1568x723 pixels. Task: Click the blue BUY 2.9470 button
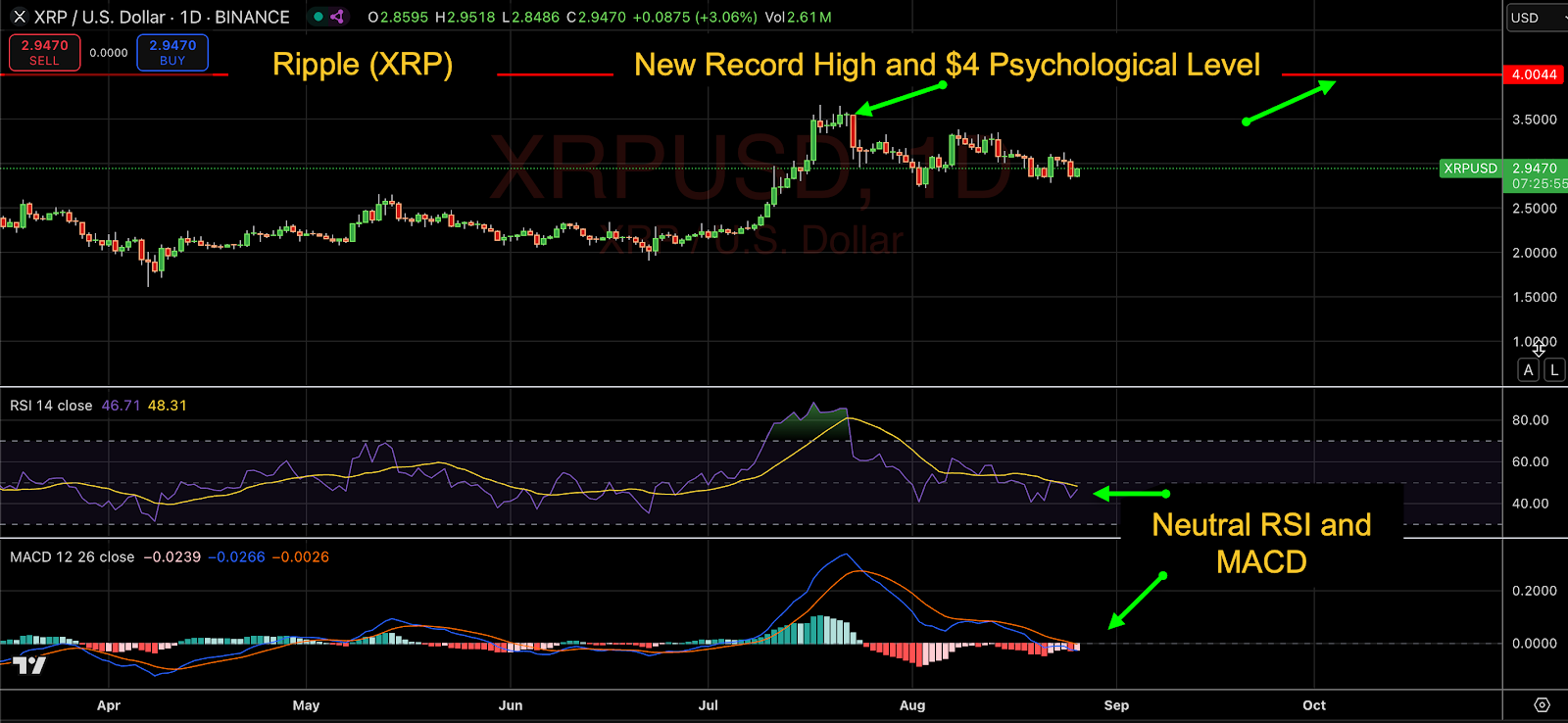pyautogui.click(x=172, y=53)
